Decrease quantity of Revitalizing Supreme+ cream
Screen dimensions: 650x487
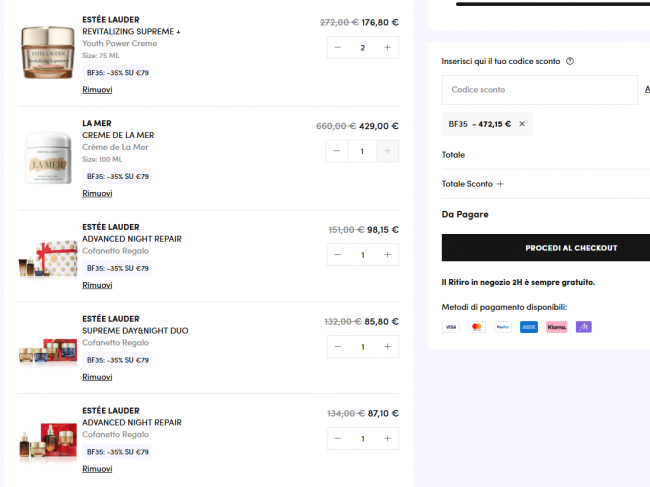(x=338, y=47)
